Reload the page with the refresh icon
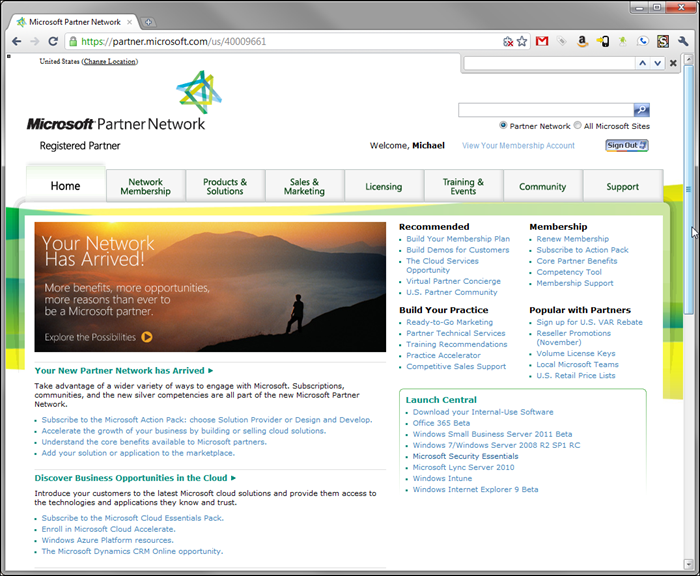700x576 pixels. [x=53, y=42]
